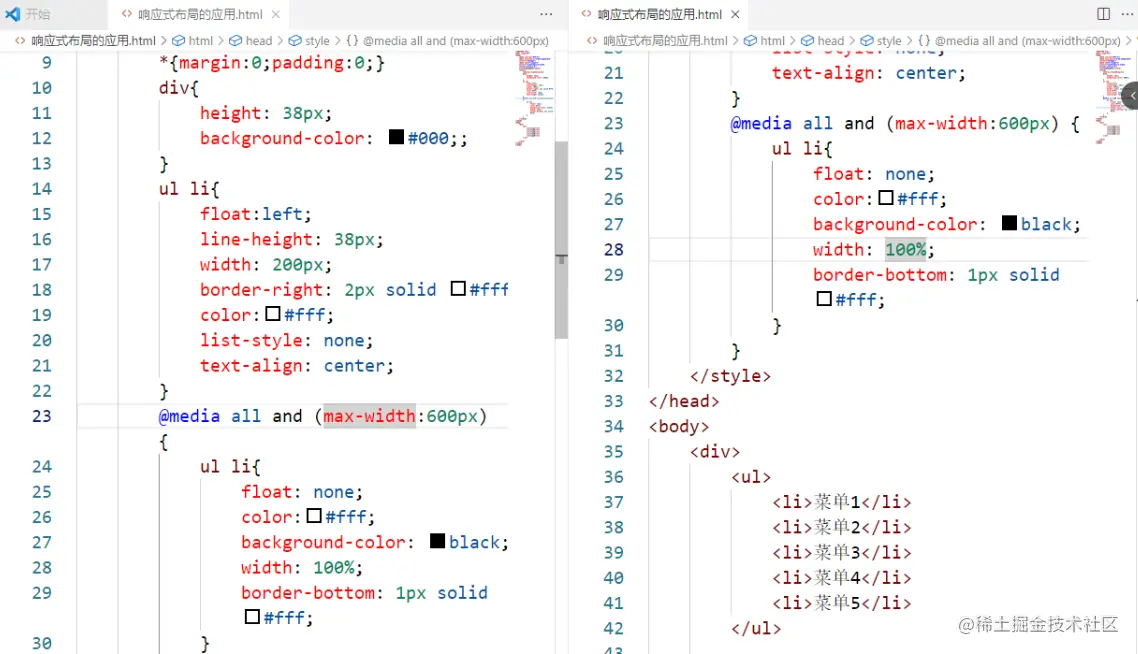Screen dimensions: 1138x654
Task: Open the left editor more actions menu
Action: point(546,14)
